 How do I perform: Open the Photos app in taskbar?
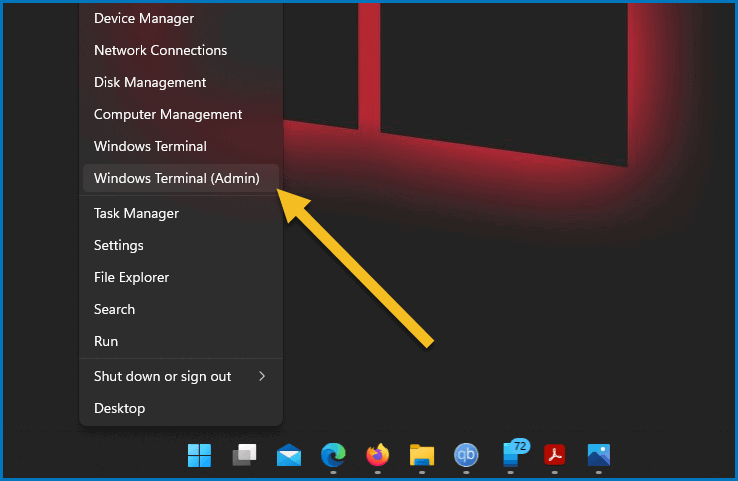click(x=598, y=455)
